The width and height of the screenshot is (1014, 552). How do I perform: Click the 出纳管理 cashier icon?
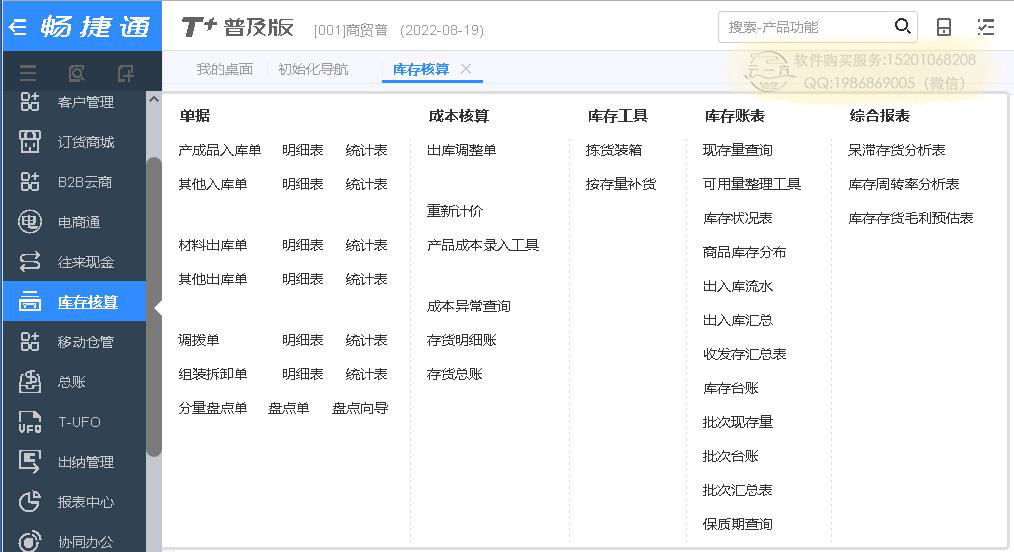click(30, 462)
